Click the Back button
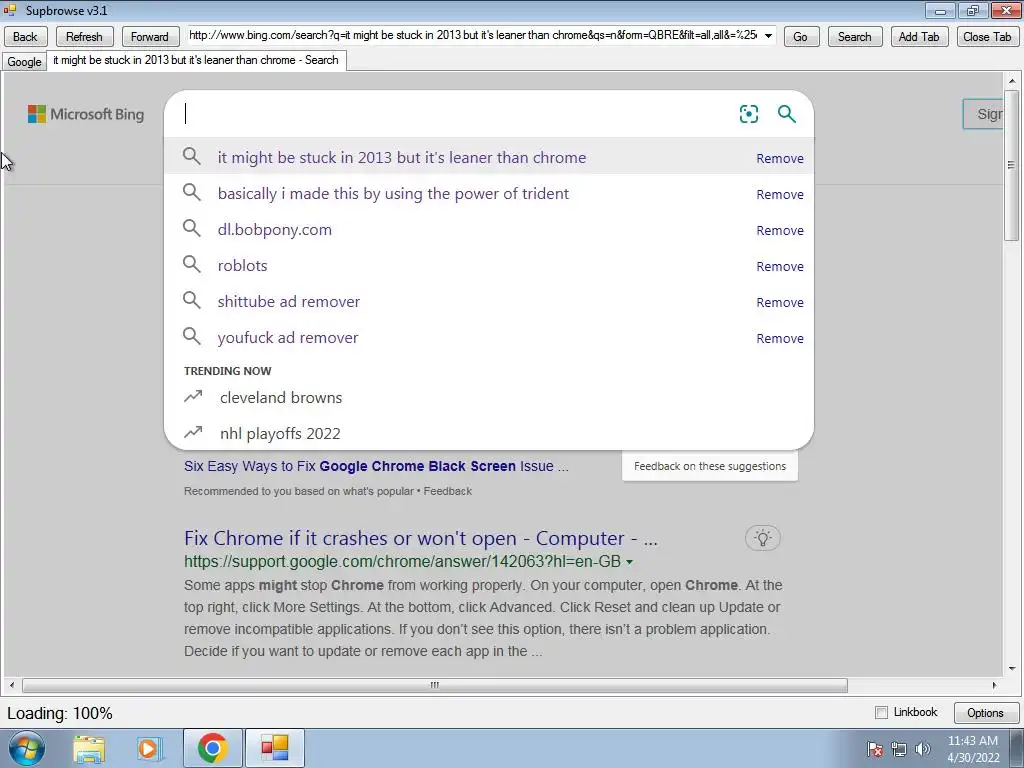Viewport: 1024px width, 768px height. 25,37
